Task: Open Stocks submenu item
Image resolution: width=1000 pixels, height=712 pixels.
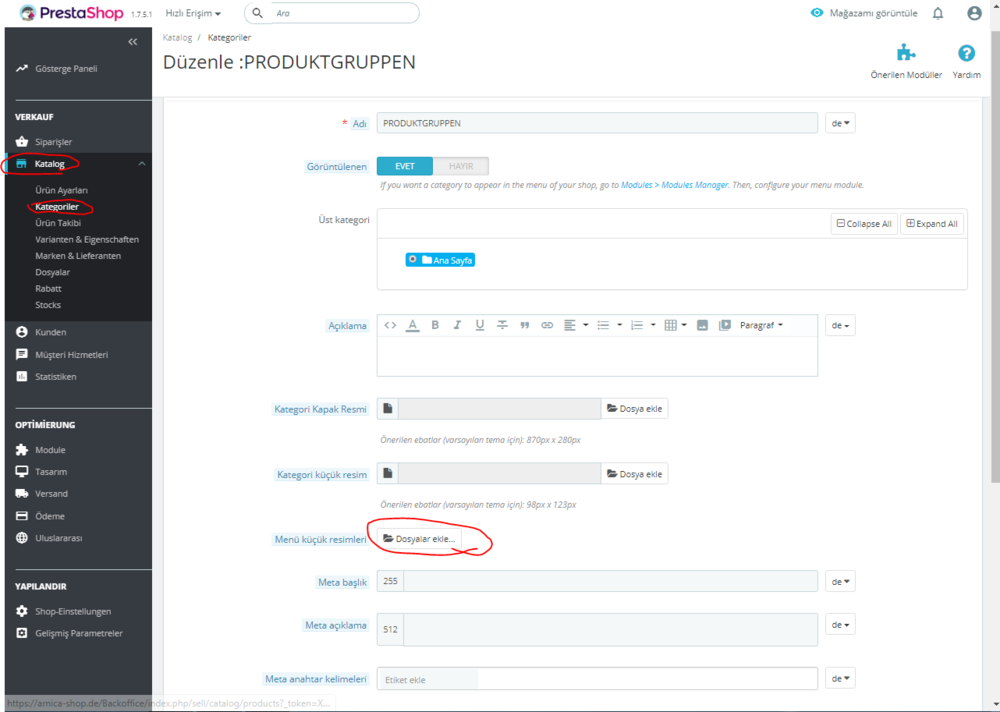Action: coord(48,305)
